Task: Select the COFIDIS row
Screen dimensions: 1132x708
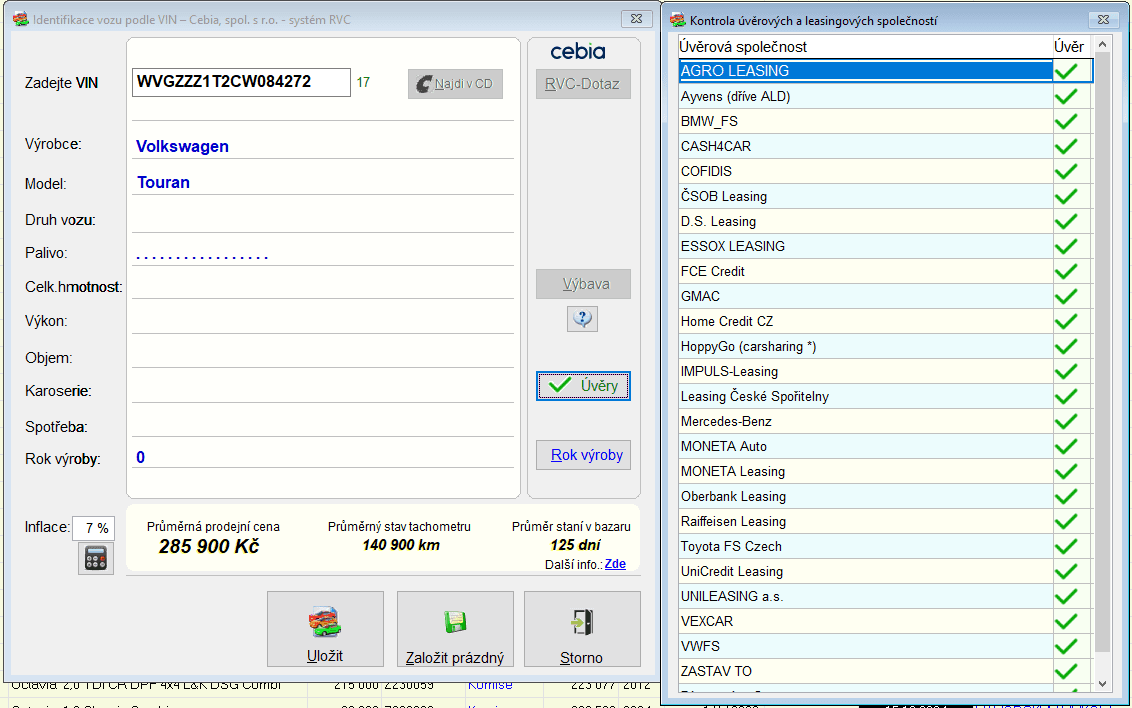Action: (885, 171)
